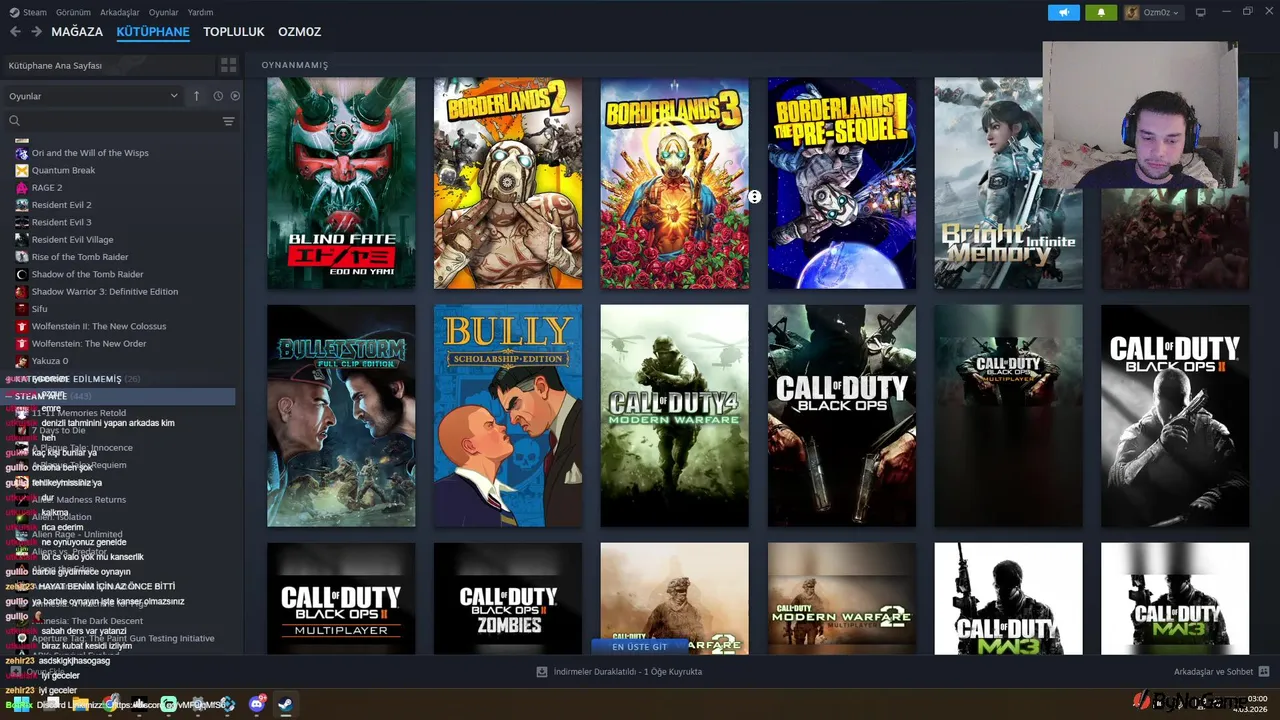Open File Explorer from the taskbar
The width and height of the screenshot is (1280, 720).
(80, 704)
